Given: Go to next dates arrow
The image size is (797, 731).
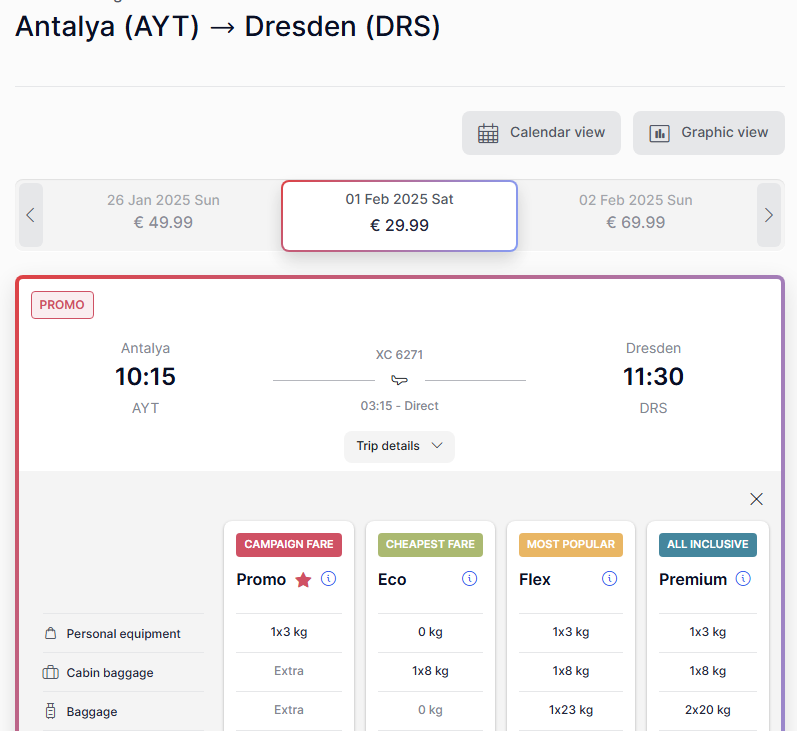Looking at the screenshot, I should point(769,215).
